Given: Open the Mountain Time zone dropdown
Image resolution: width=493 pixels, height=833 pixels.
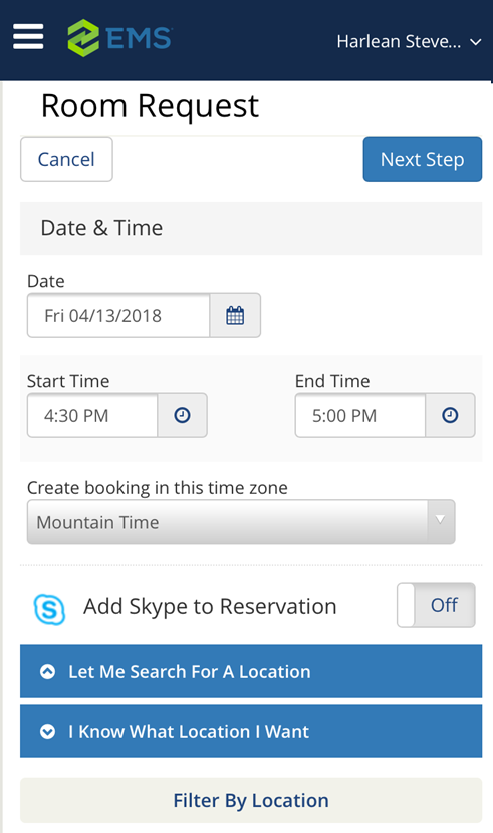Looking at the screenshot, I should 241,522.
